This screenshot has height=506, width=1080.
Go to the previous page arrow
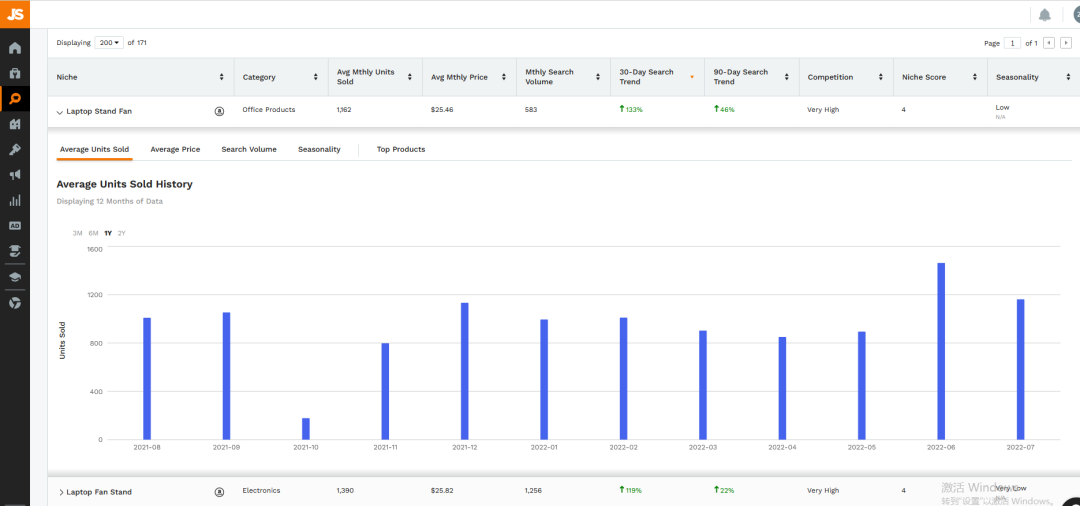pyautogui.click(x=1049, y=43)
